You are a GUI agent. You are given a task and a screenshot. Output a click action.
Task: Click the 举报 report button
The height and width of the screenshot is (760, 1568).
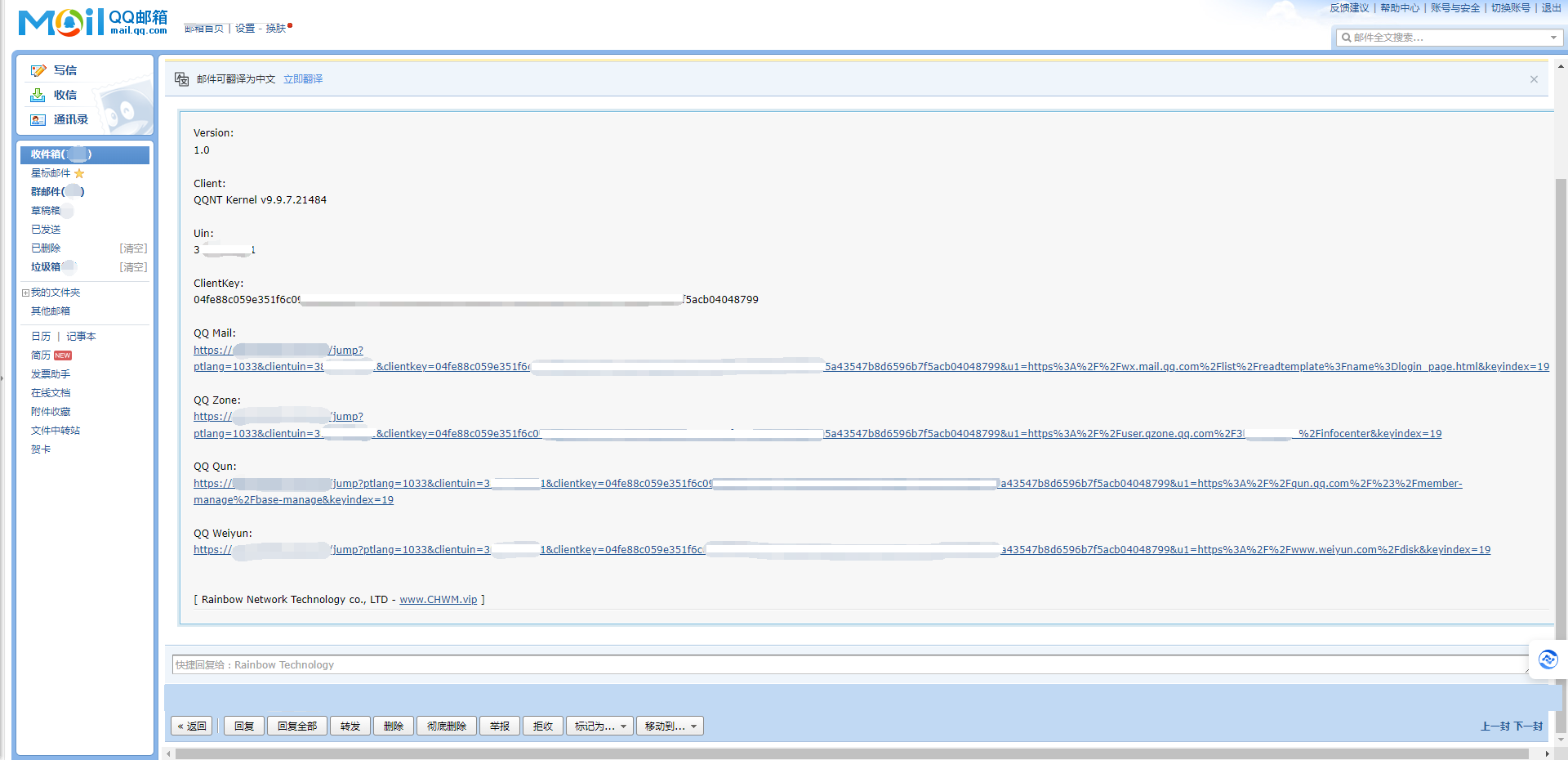500,726
